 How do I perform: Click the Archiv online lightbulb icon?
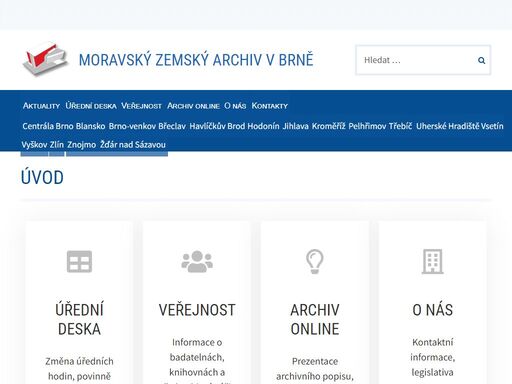pyautogui.click(x=315, y=261)
